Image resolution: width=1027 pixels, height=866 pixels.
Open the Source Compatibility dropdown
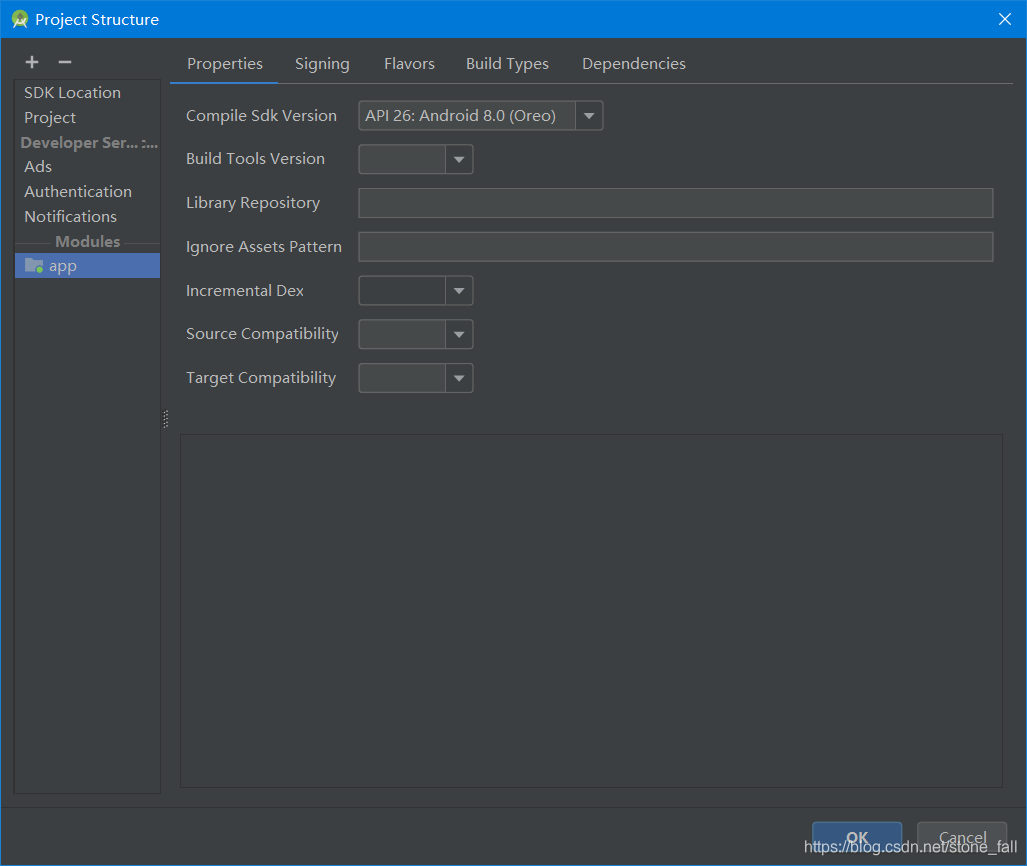coord(459,334)
